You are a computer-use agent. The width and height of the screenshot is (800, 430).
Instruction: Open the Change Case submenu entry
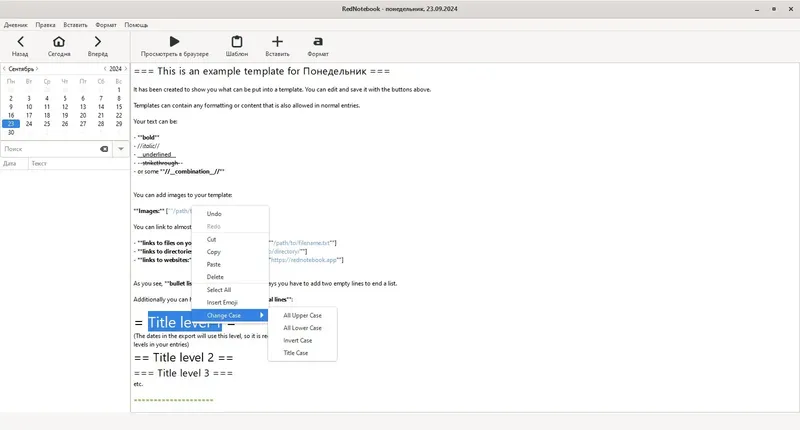coord(230,315)
